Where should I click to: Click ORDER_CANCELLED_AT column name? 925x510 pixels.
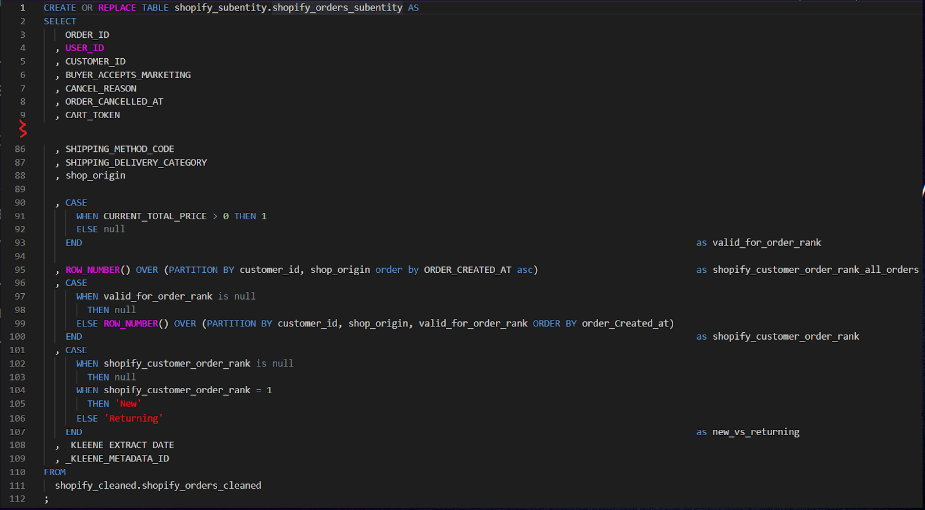pos(114,101)
